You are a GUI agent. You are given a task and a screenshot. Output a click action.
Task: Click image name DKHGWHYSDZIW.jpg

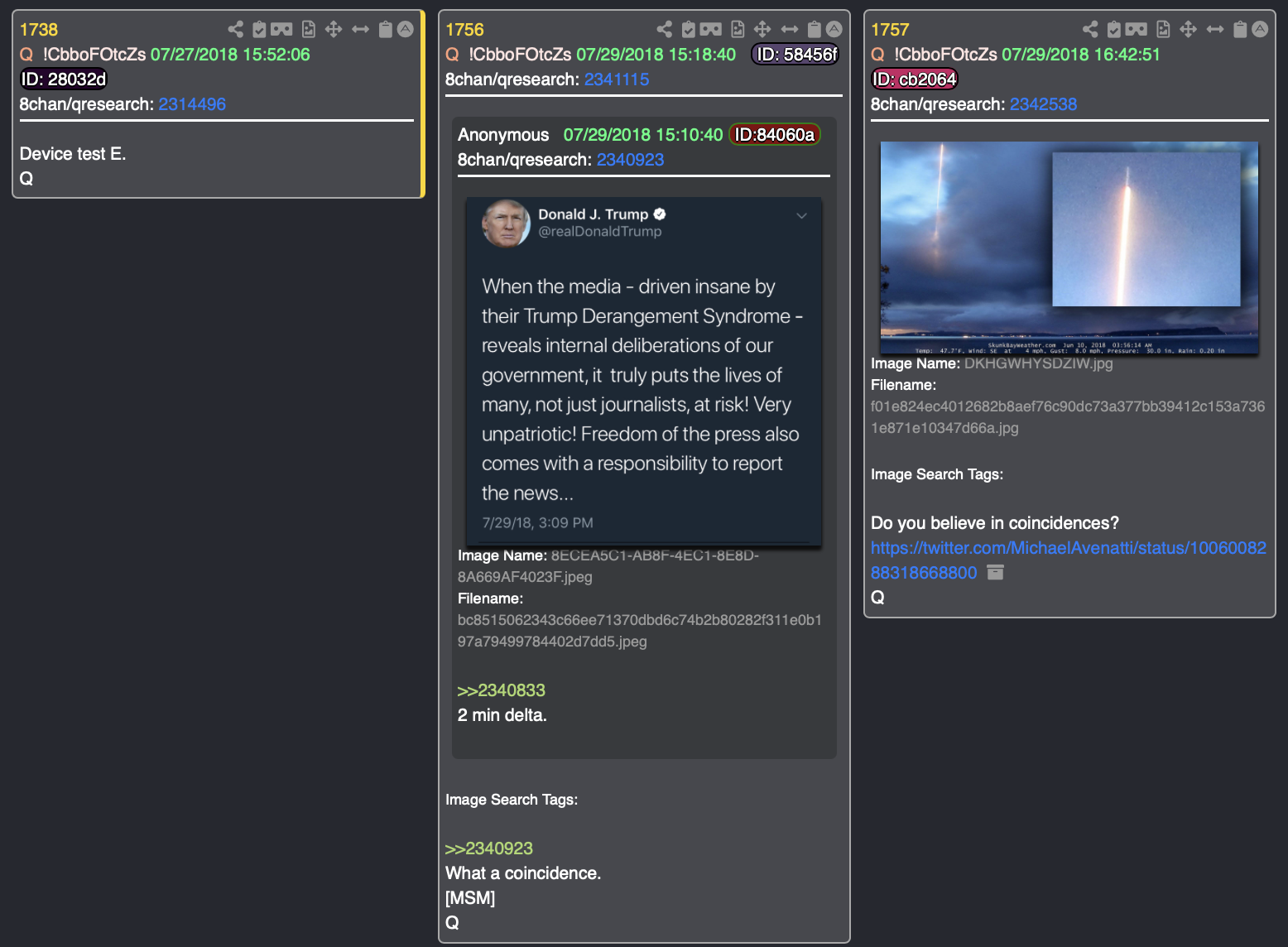click(x=1038, y=363)
